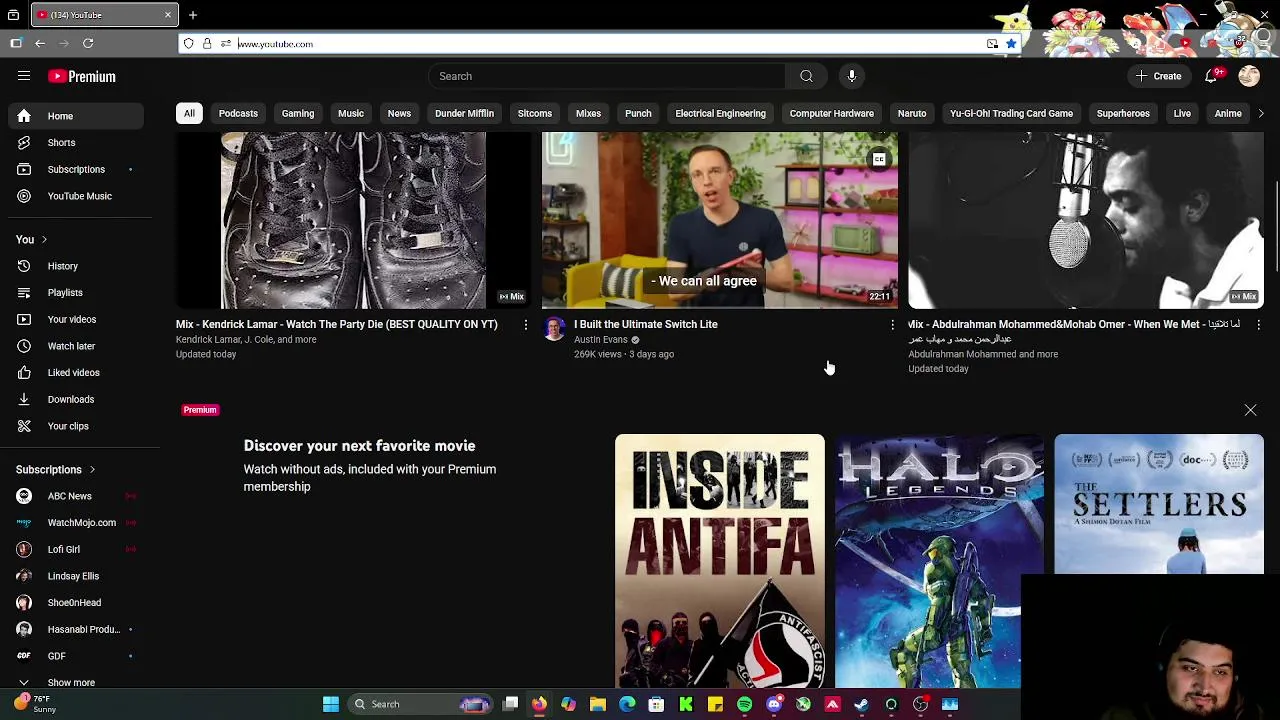The height and width of the screenshot is (720, 1280).
Task: Open Playlists in the sidebar
Action: [x=76, y=293]
